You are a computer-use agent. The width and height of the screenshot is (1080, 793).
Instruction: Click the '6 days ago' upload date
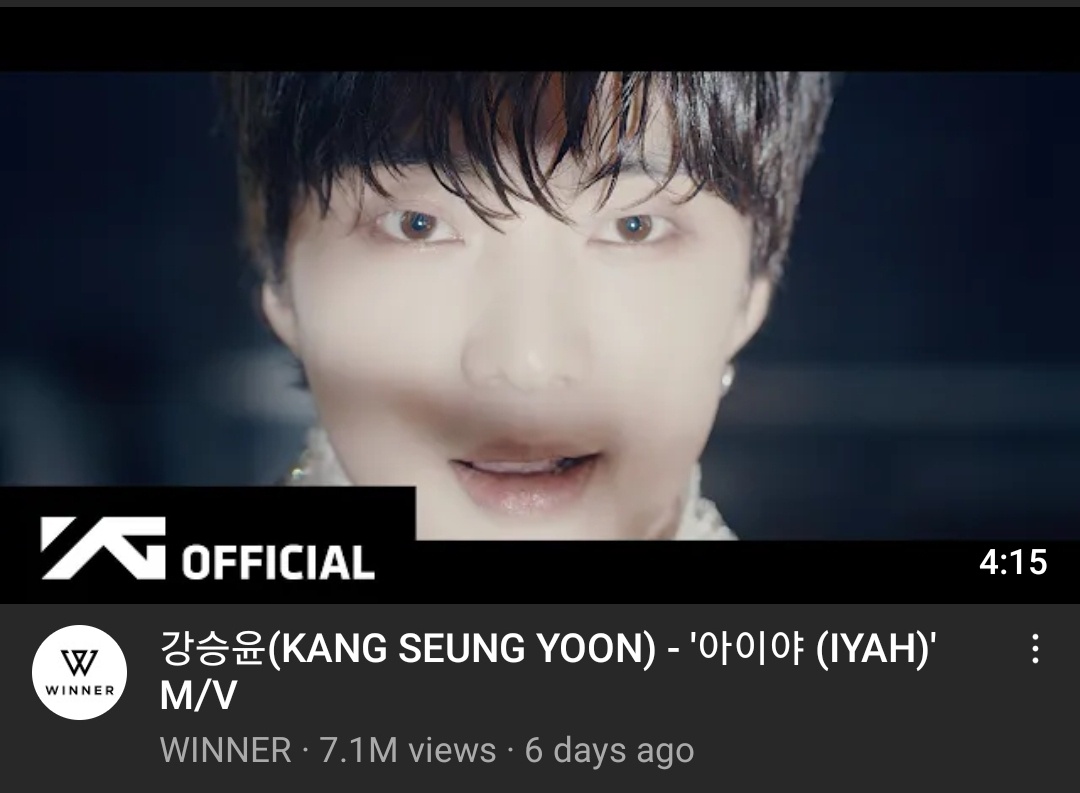tap(609, 750)
